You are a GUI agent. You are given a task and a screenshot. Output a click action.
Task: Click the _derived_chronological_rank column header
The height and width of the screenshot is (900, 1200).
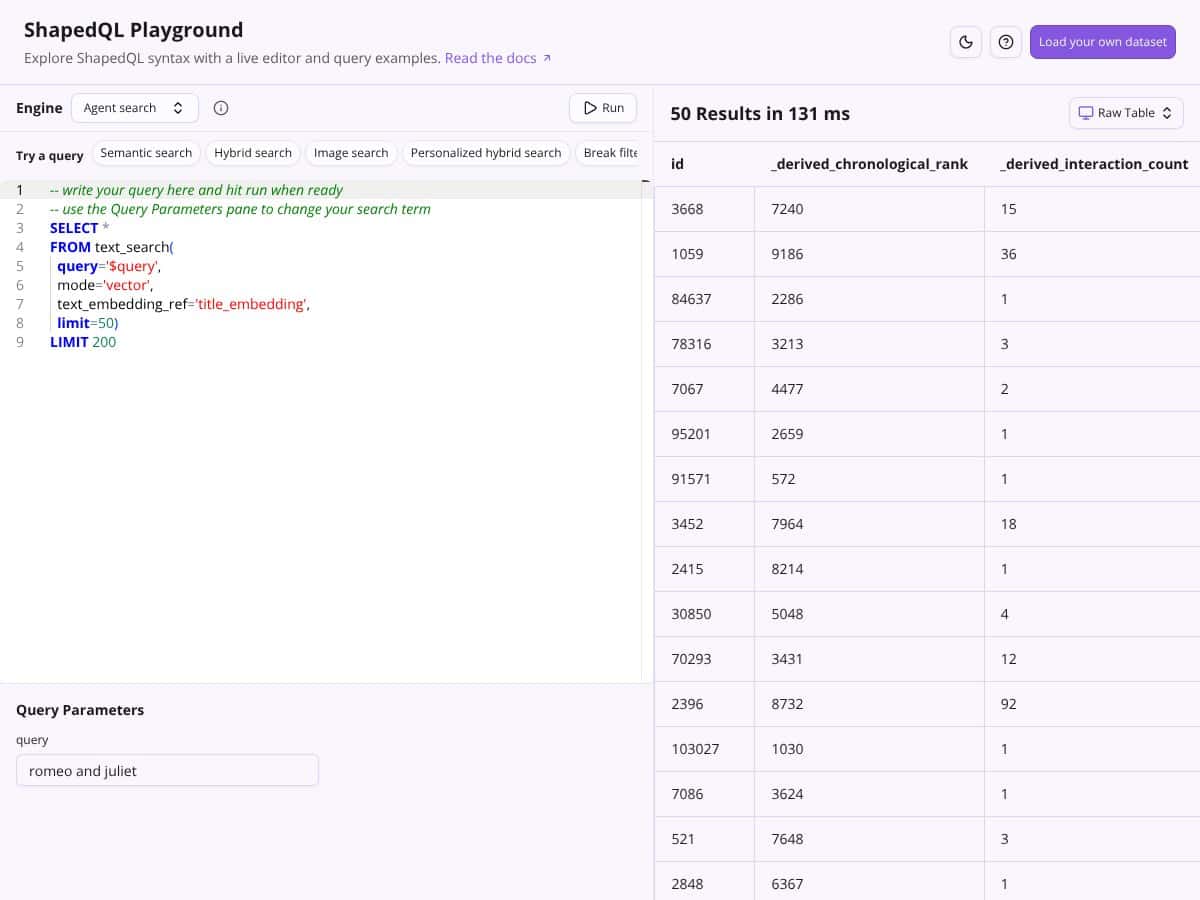pyautogui.click(x=869, y=163)
